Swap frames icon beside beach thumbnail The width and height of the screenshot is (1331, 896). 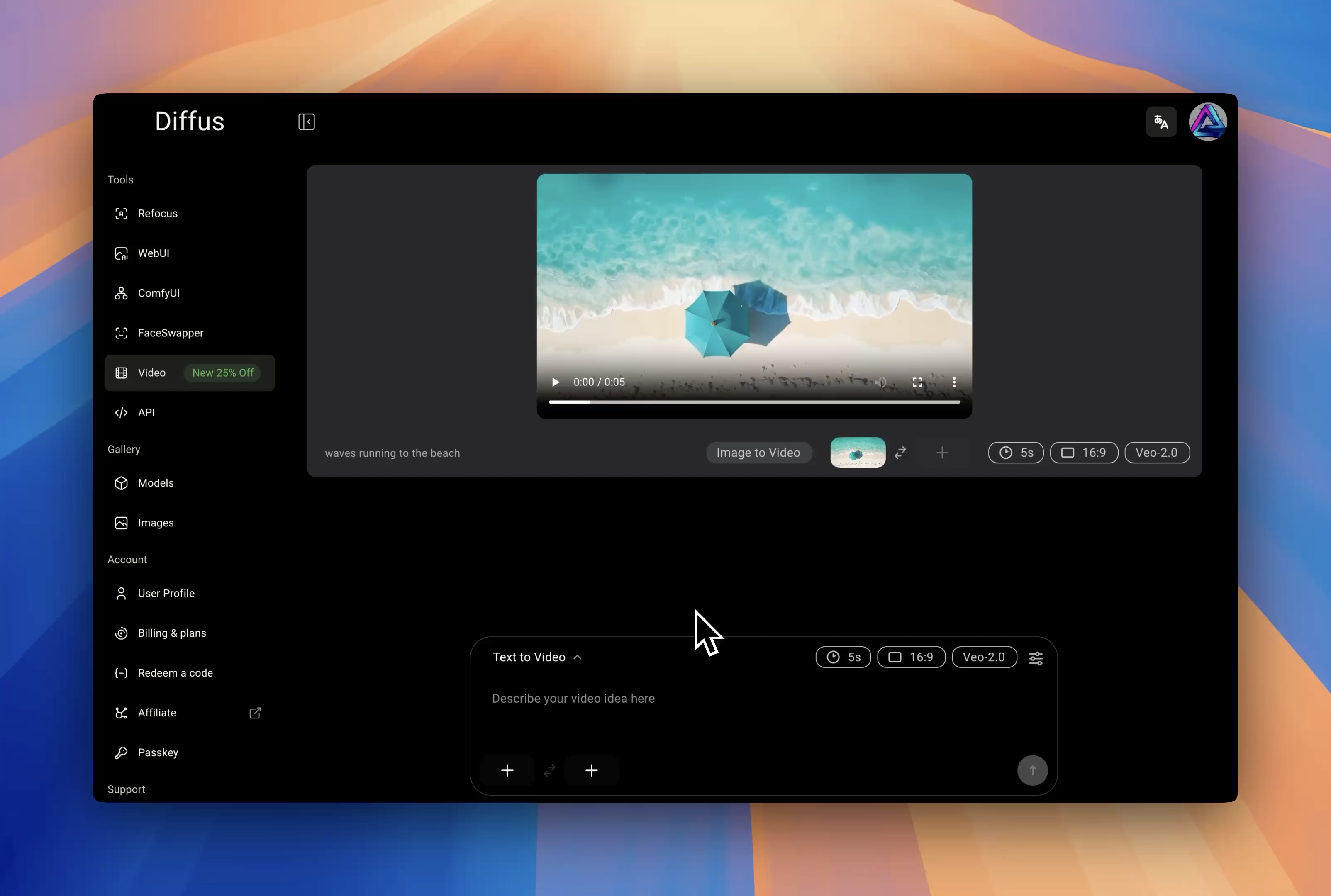(x=900, y=453)
